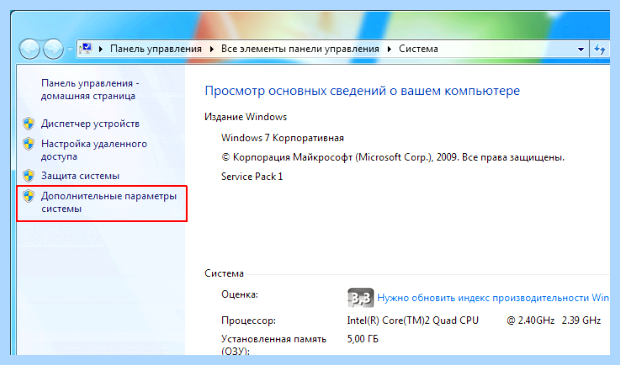Click the Forward navigation arrow button
The width and height of the screenshot is (620, 365).
pyautogui.click(x=53, y=49)
